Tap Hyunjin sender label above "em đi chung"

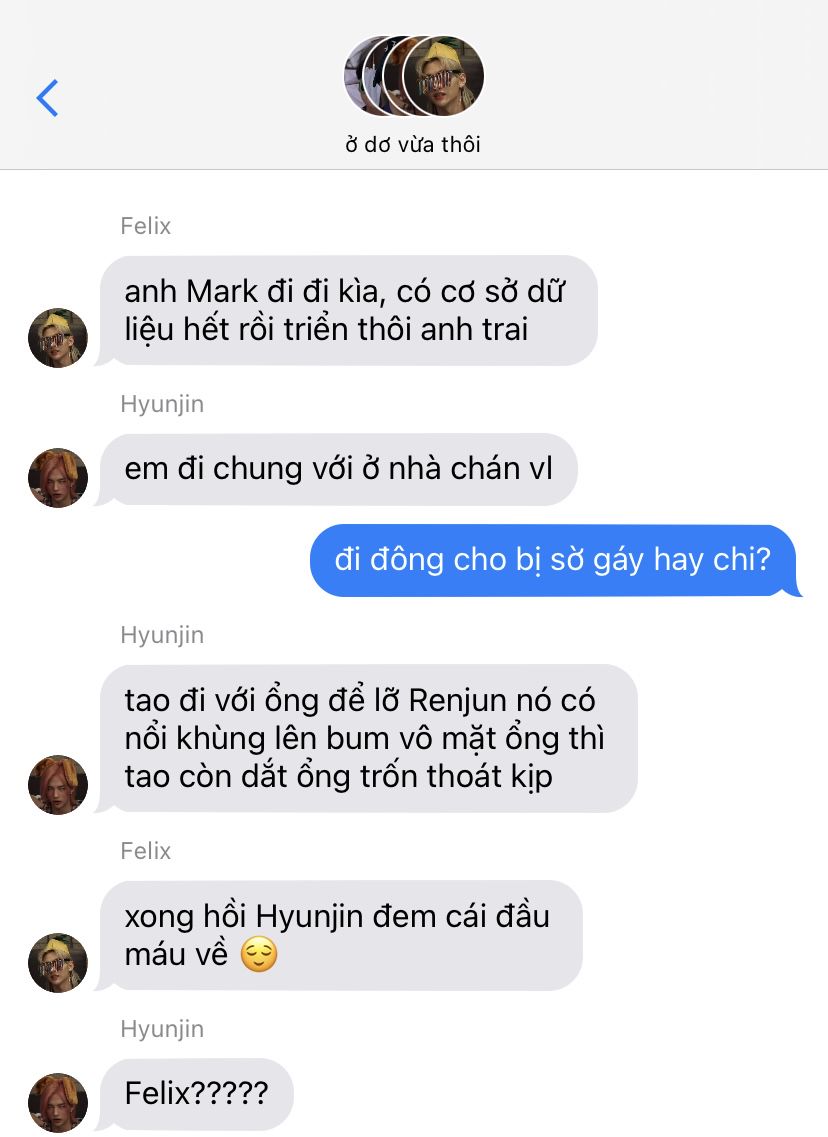162,405
